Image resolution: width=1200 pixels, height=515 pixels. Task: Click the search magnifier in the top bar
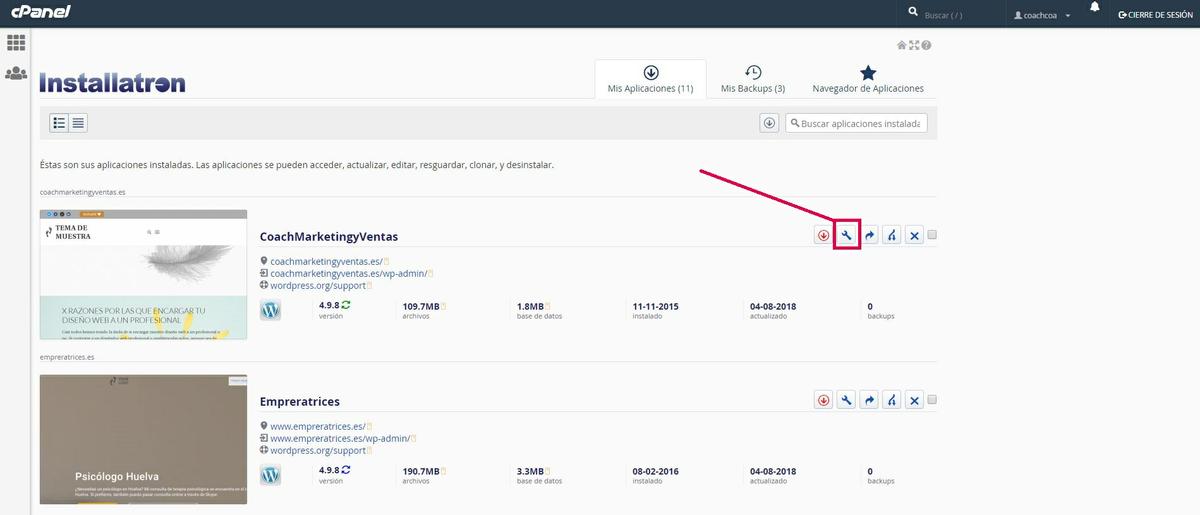pyautogui.click(x=912, y=12)
